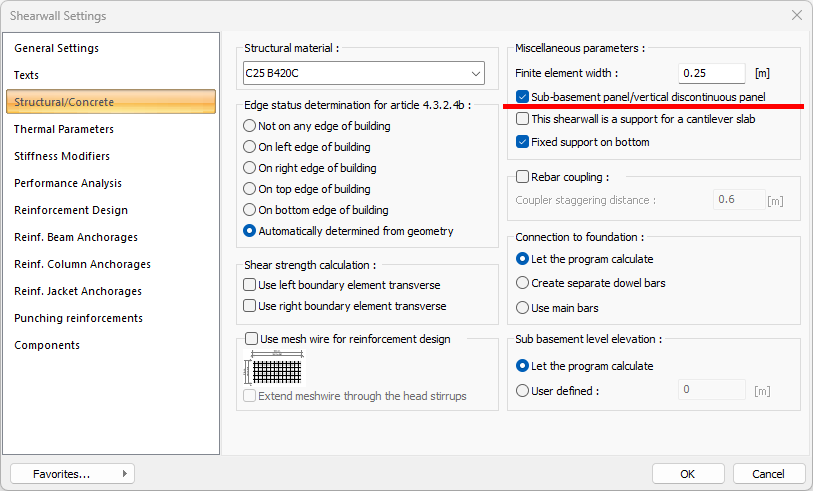Image resolution: width=813 pixels, height=491 pixels.
Task: Close the Shearwall Settings dialog
Action: coord(796,15)
